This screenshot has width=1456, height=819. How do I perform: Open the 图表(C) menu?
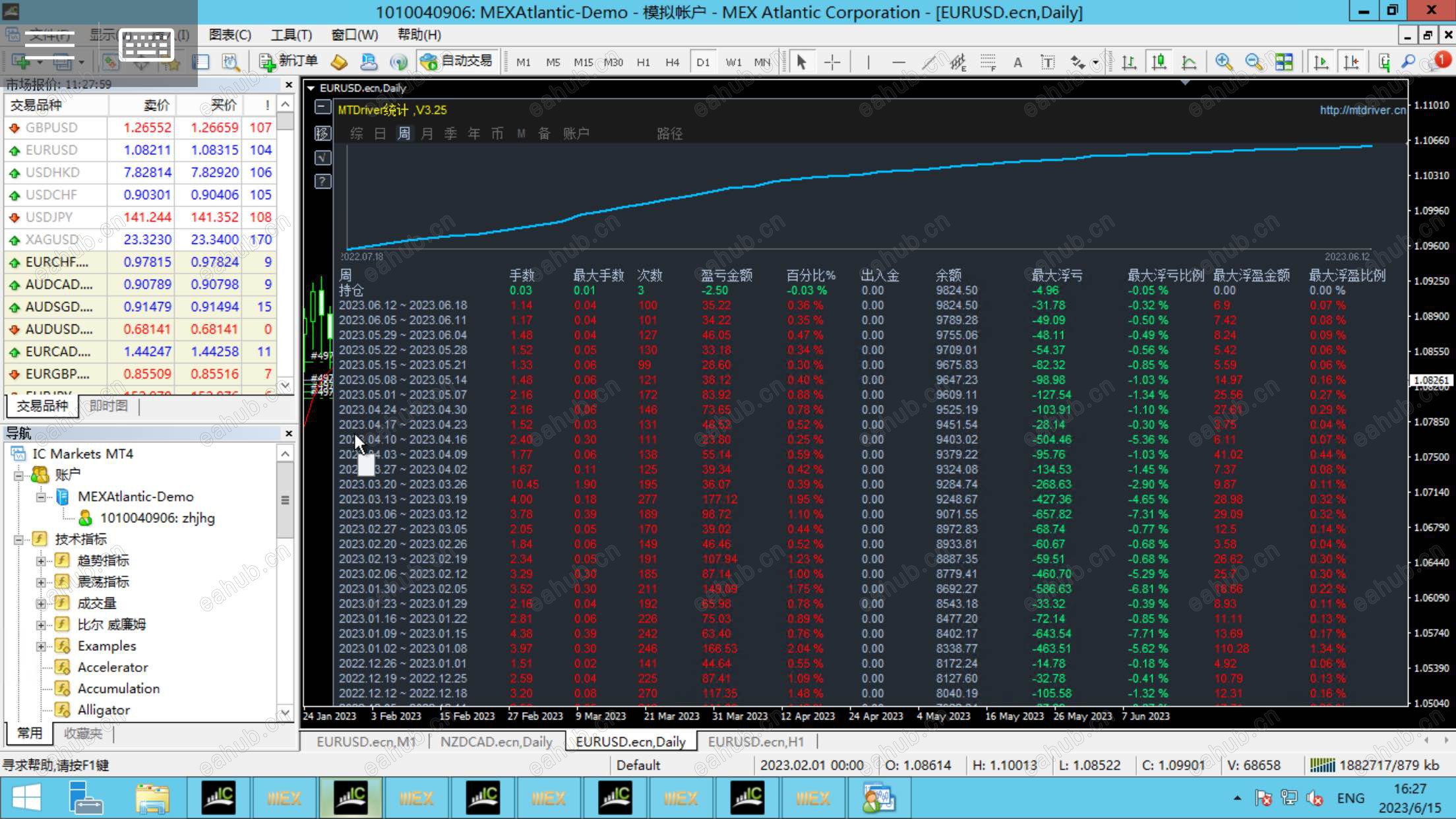tap(229, 34)
